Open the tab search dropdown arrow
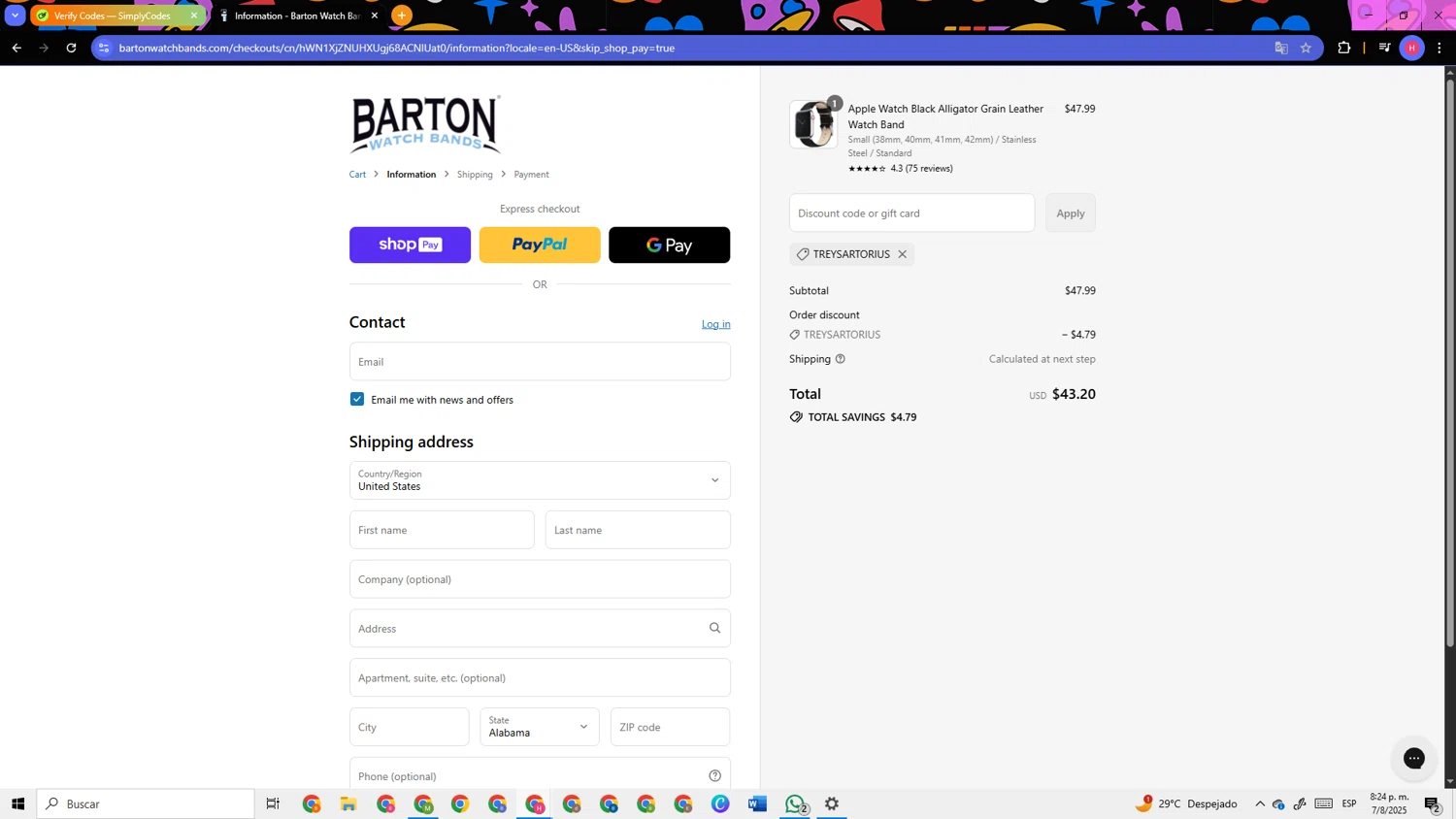Image resolution: width=1456 pixels, height=819 pixels. (16, 16)
